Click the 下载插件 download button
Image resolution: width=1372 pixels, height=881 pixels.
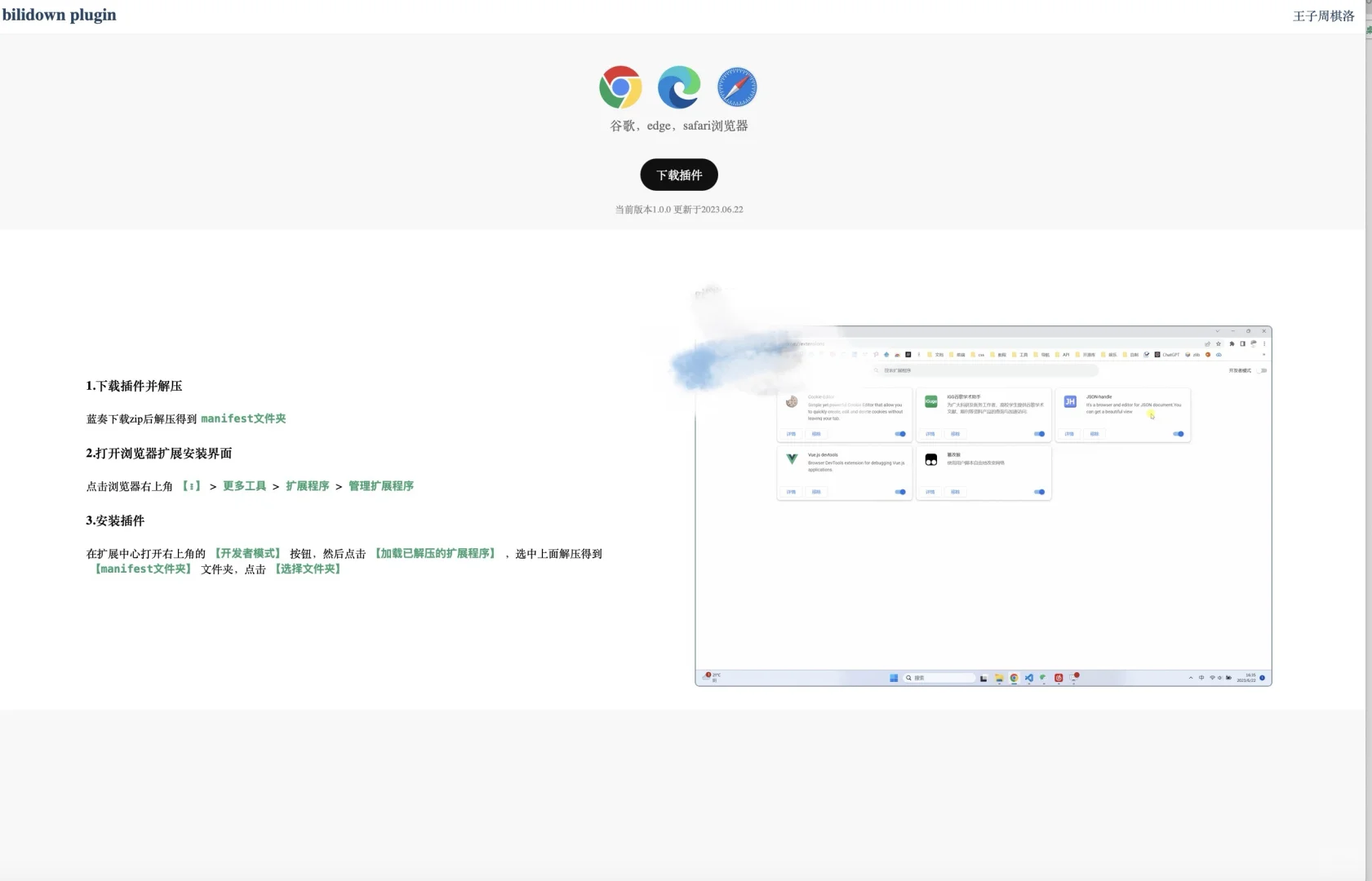[x=679, y=175]
